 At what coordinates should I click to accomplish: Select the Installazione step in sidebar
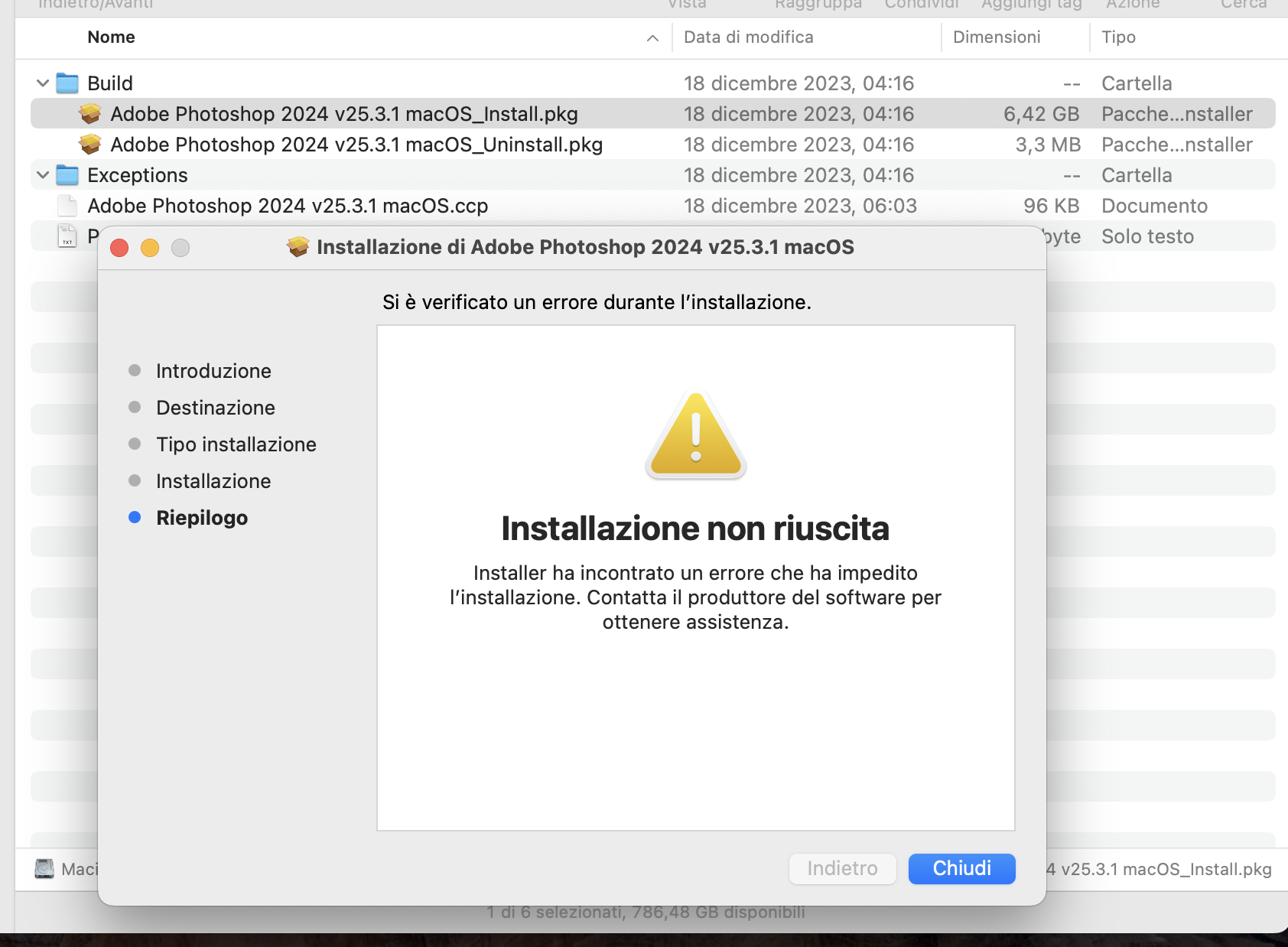tap(213, 481)
